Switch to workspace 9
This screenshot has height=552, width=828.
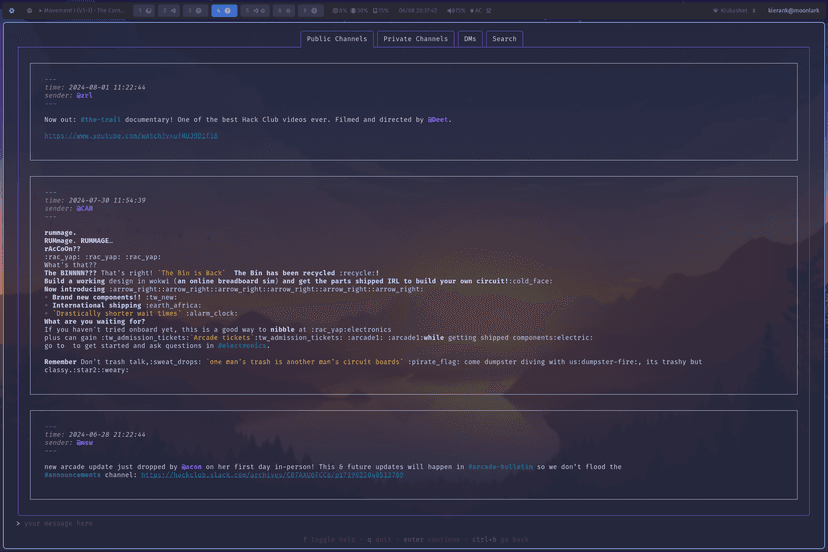[x=311, y=11]
